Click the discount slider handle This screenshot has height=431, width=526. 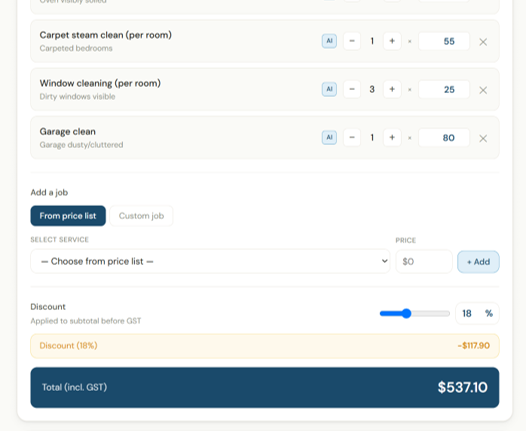(x=406, y=314)
